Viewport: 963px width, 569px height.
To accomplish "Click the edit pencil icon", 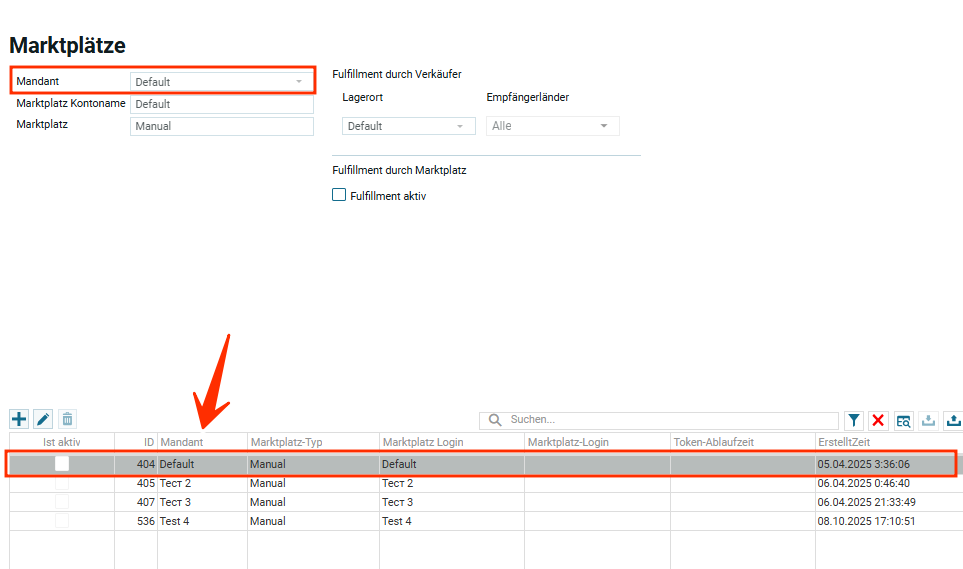I will (43, 420).
